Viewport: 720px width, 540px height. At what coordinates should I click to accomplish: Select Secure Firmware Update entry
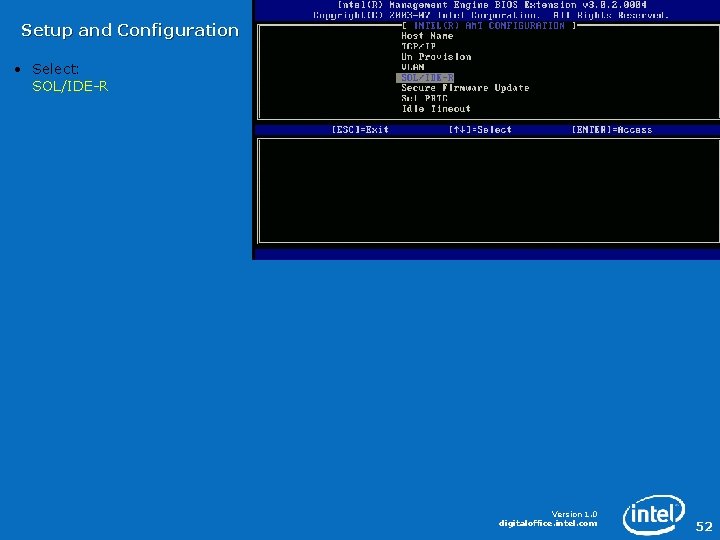(x=465, y=88)
